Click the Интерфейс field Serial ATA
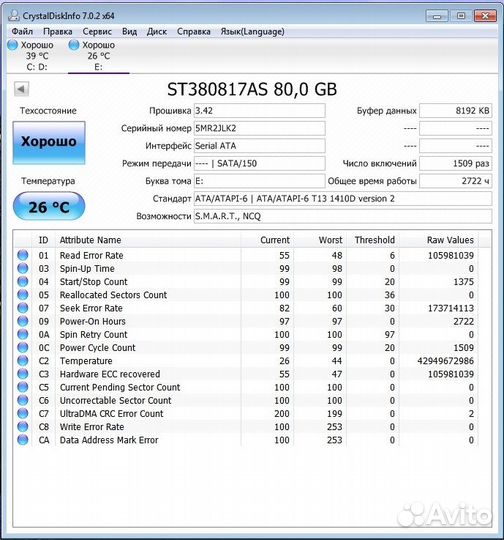 click(x=260, y=146)
